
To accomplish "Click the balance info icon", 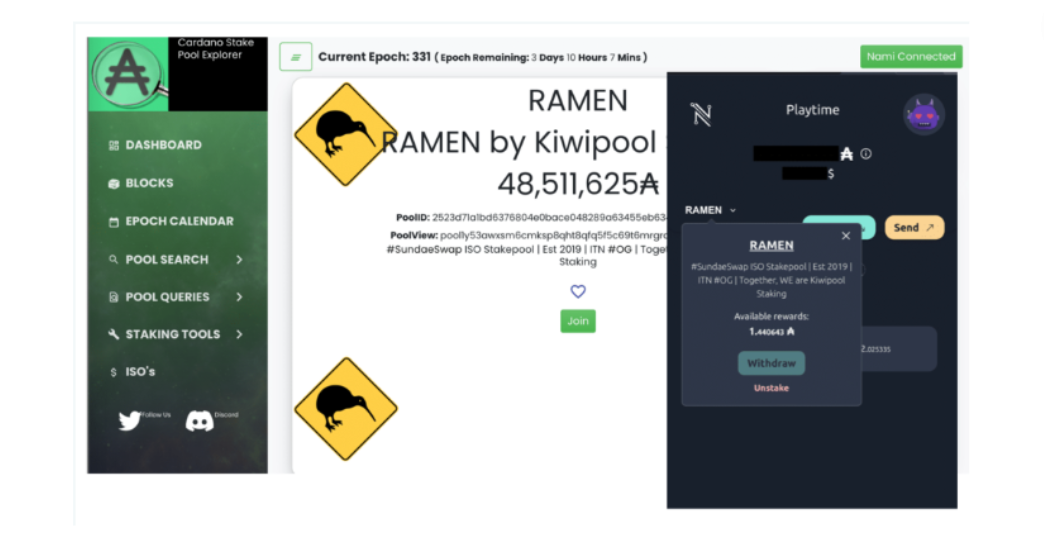I will tap(866, 154).
